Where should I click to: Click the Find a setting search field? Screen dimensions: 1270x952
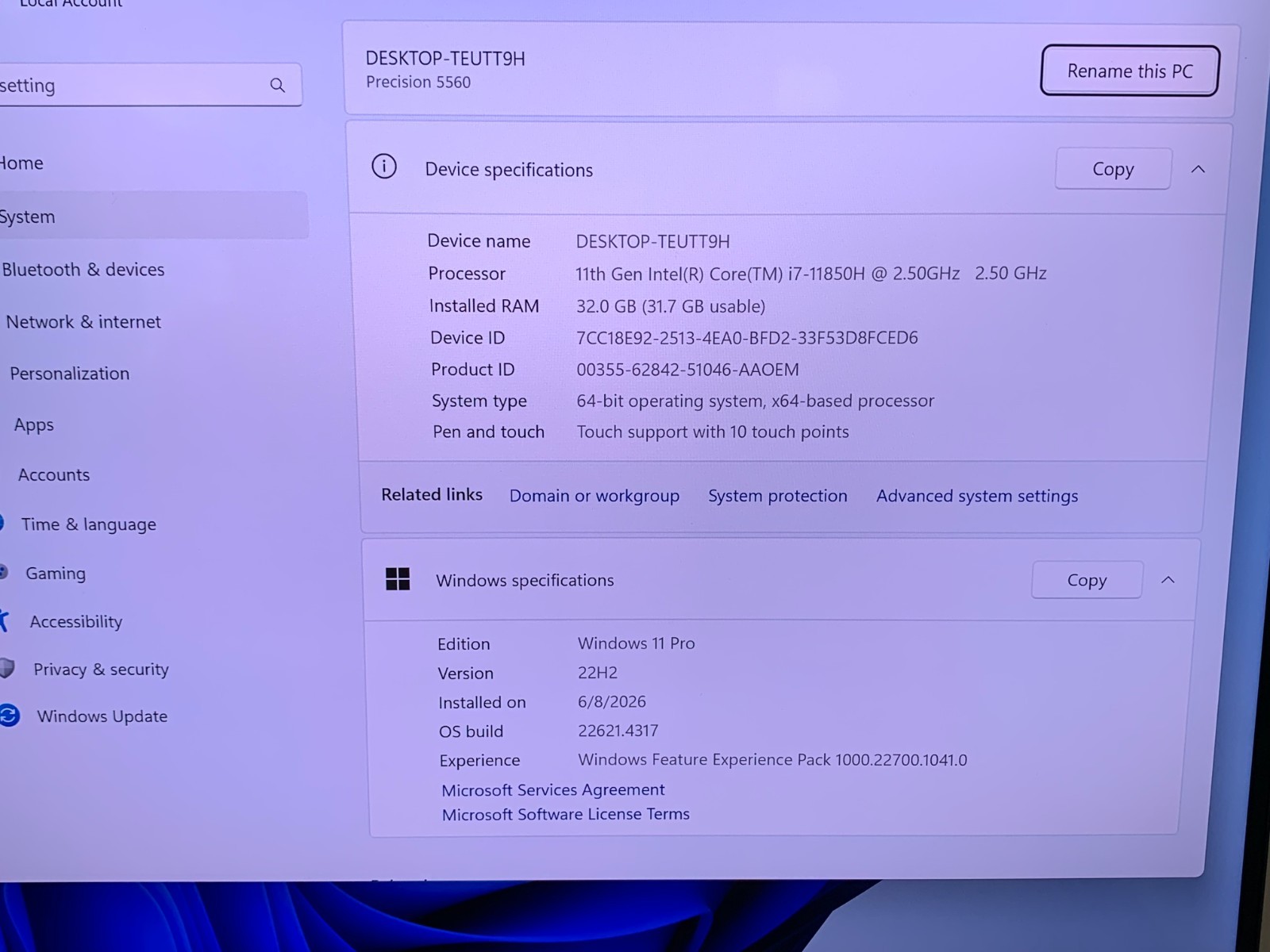(149, 85)
